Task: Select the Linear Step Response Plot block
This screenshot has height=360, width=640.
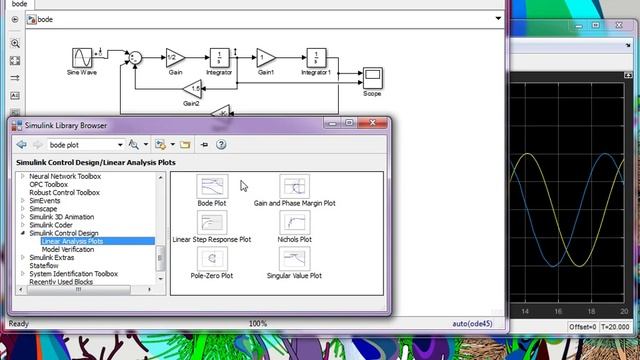Action: coord(212,223)
